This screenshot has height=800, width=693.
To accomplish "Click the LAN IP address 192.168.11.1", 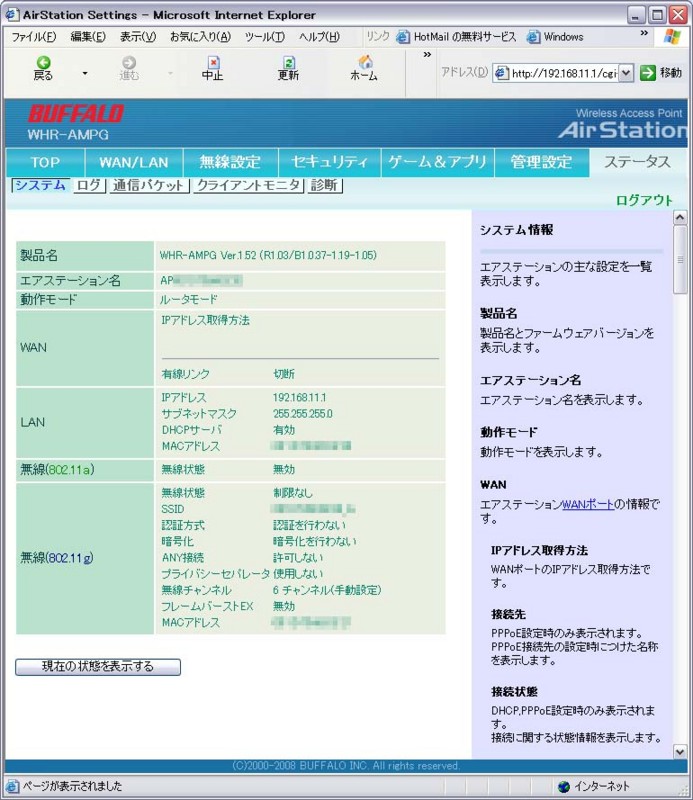I will tap(299, 397).
